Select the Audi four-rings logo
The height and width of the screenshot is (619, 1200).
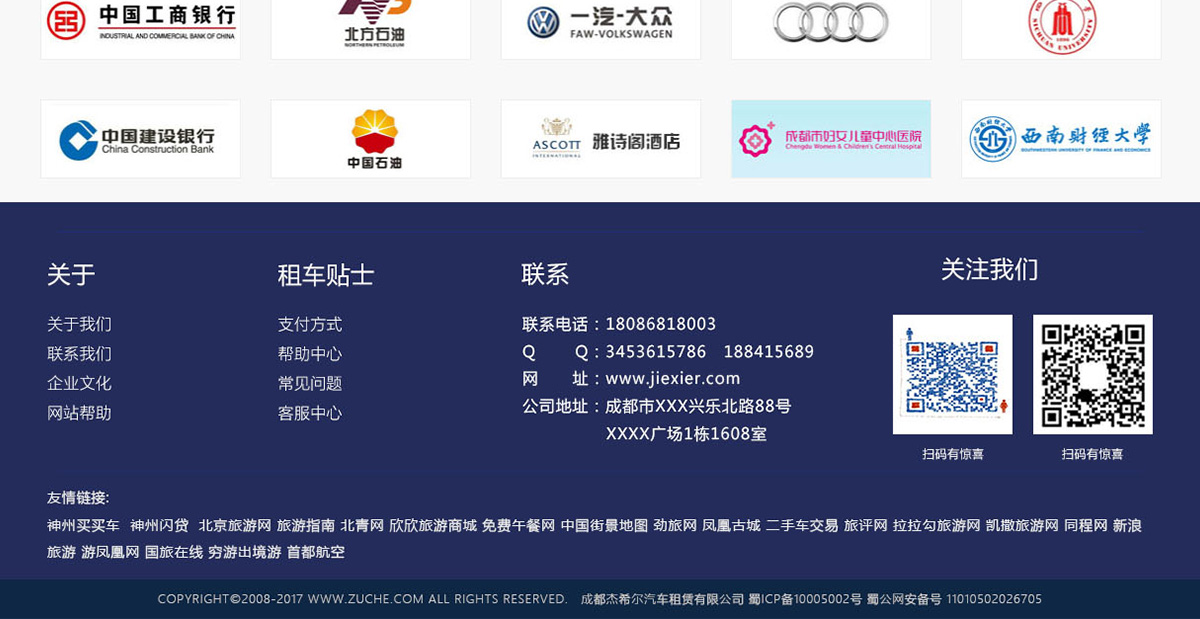coord(830,22)
